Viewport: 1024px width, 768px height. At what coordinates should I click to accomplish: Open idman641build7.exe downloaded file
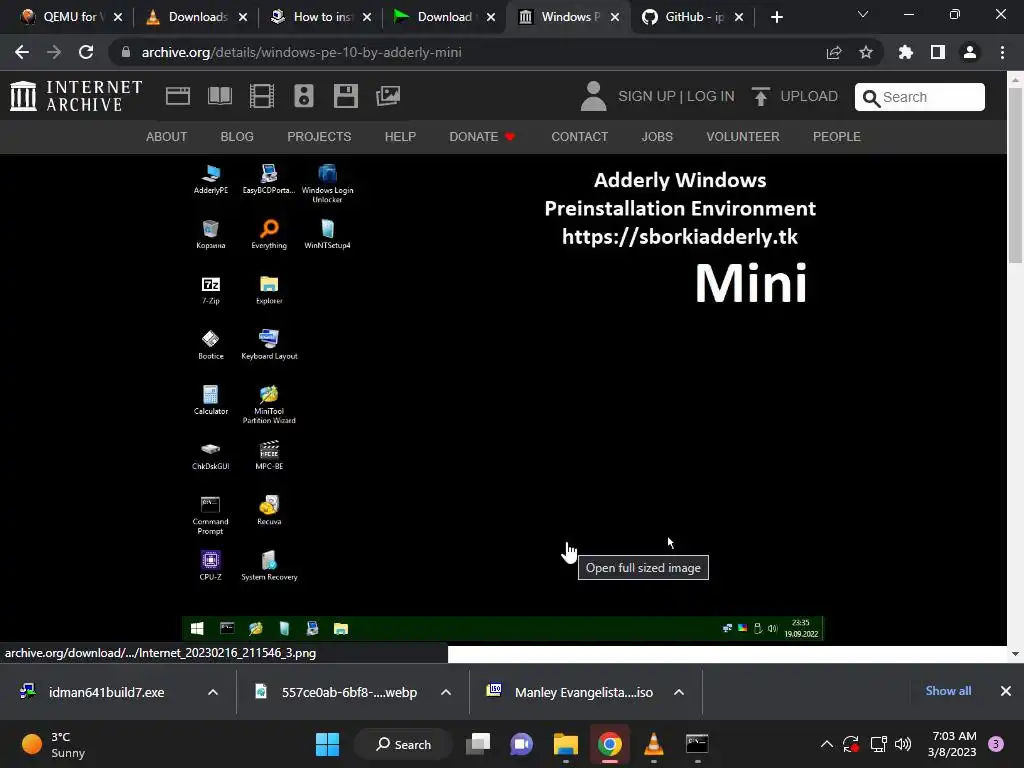click(106, 692)
